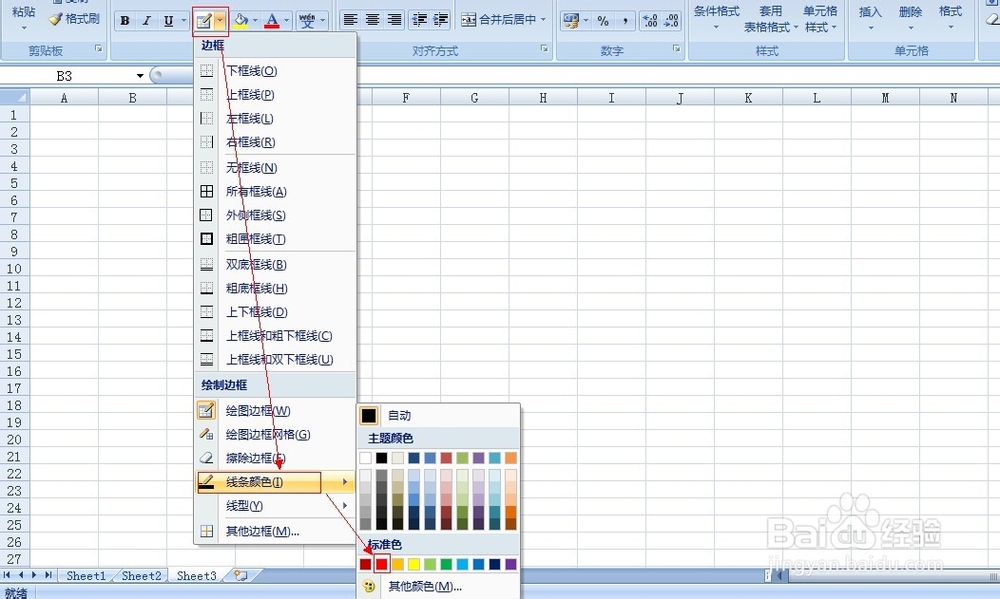Toggle italic formatting button
Viewport: 1000px width, 599px height.
(147, 20)
